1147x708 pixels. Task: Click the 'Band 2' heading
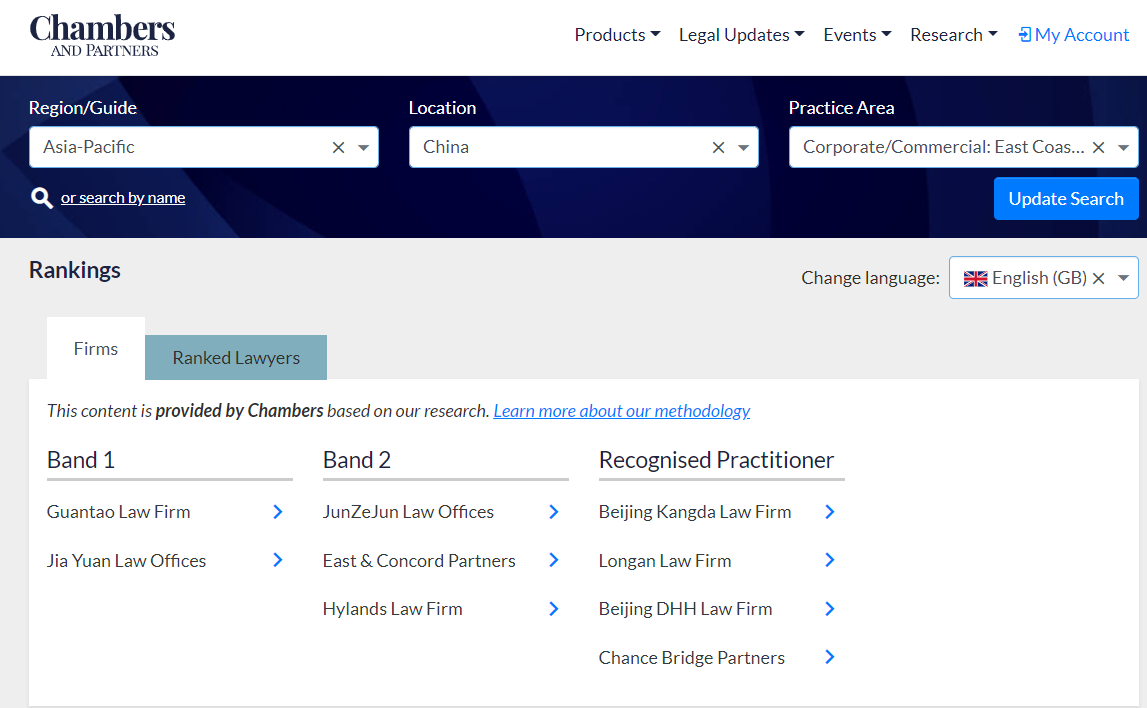357,460
